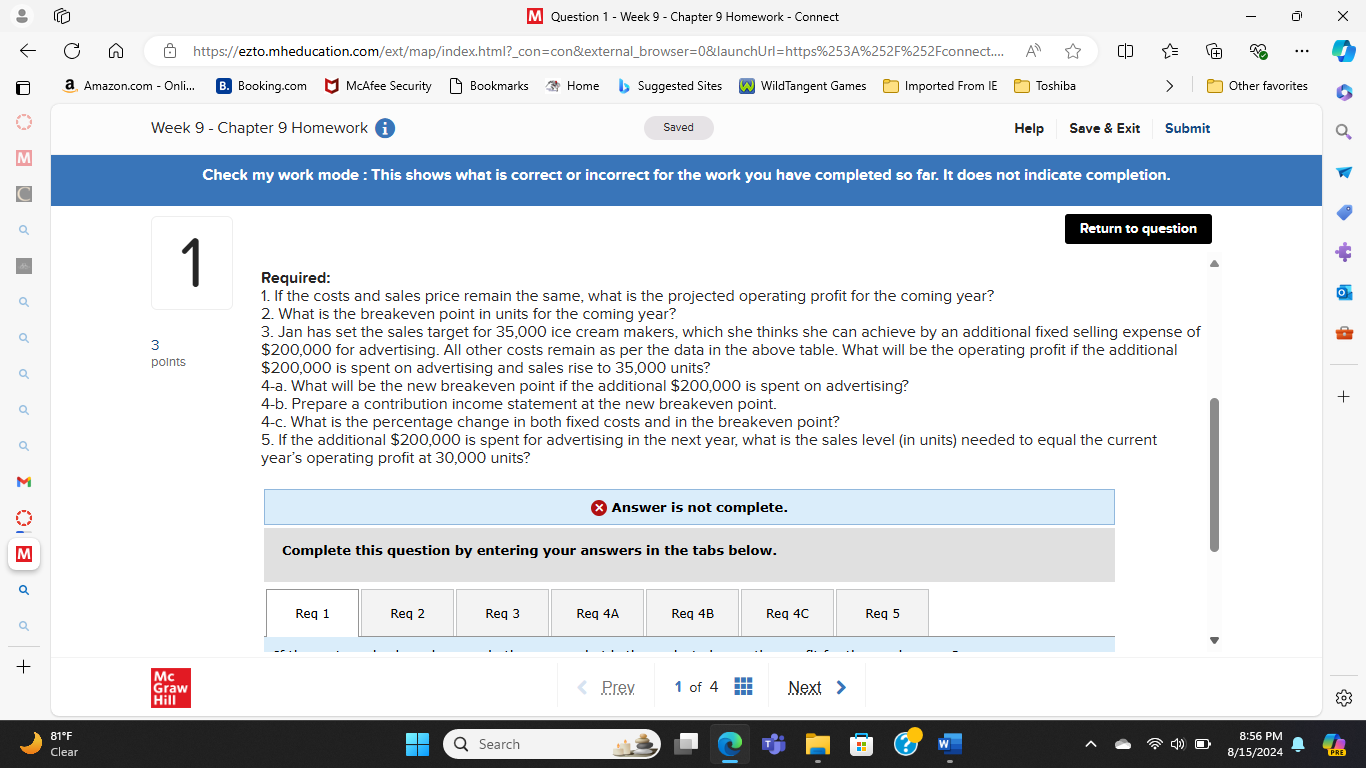Screen dimensions: 1366x768
Task: Open Word from the taskbar
Action: (948, 744)
